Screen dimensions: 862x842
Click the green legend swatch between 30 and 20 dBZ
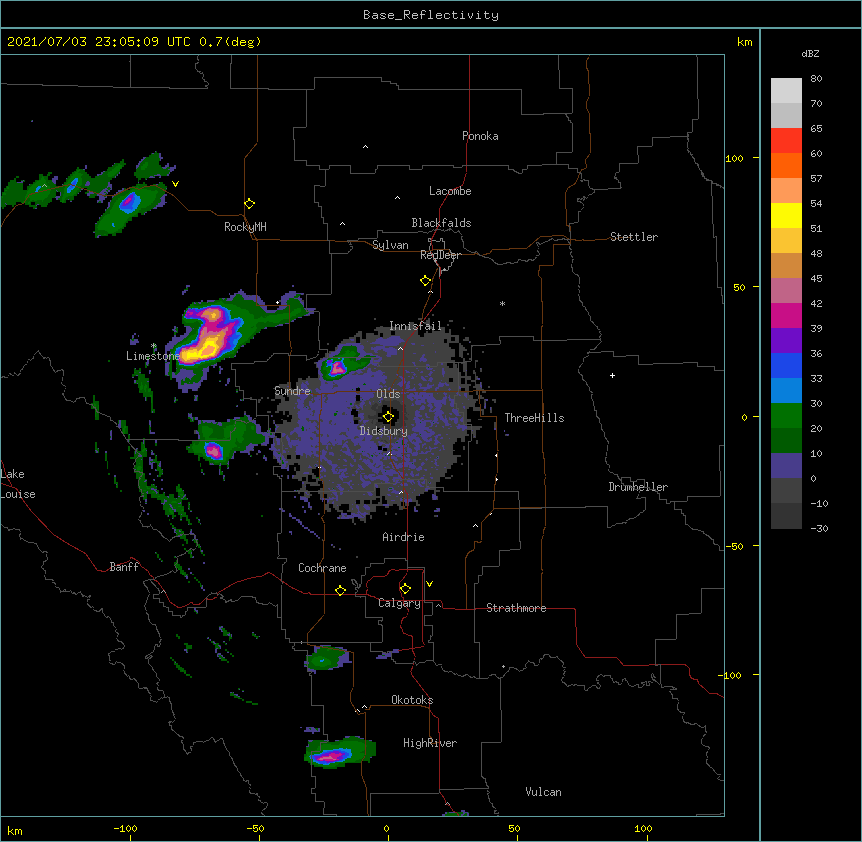[786, 416]
